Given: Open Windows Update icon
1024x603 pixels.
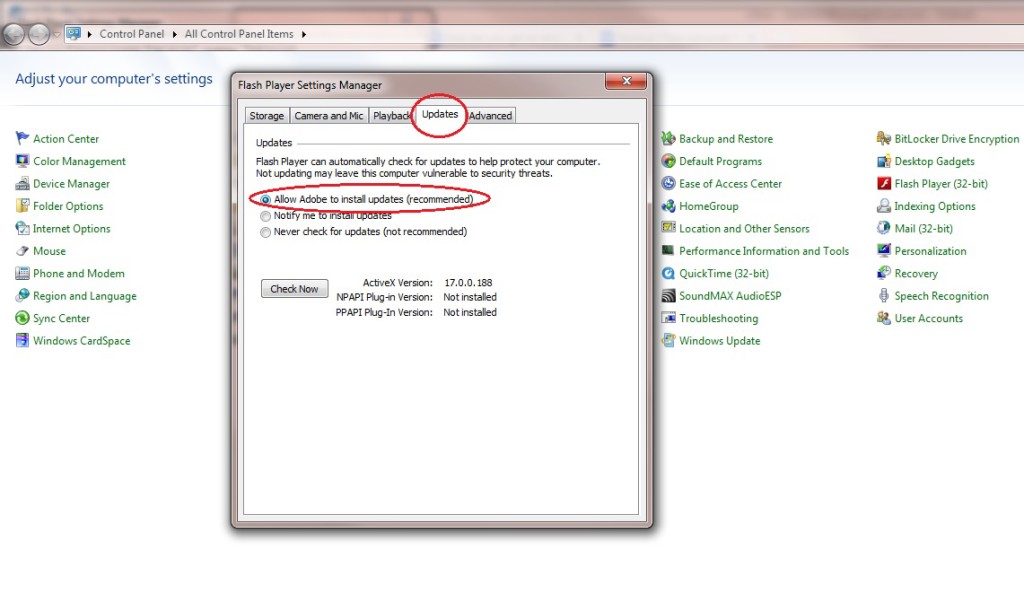Looking at the screenshot, I should coord(668,340).
